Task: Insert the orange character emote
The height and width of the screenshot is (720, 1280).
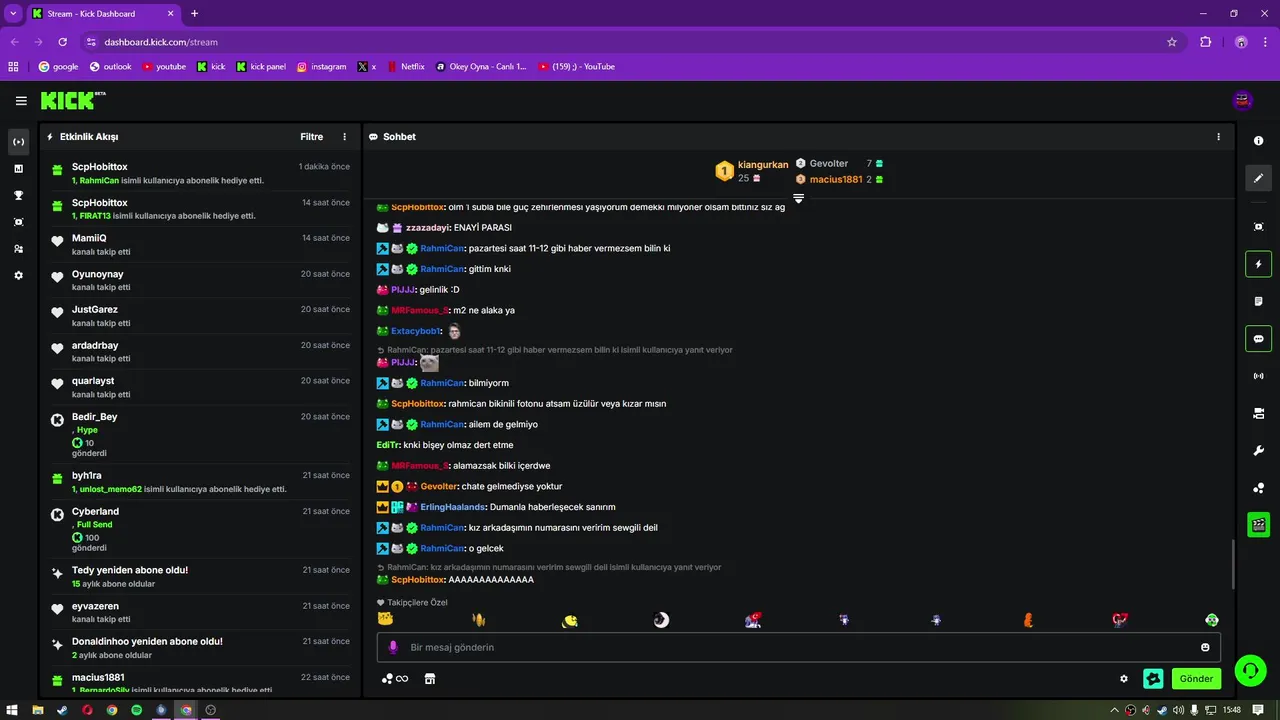Action: (1028, 620)
